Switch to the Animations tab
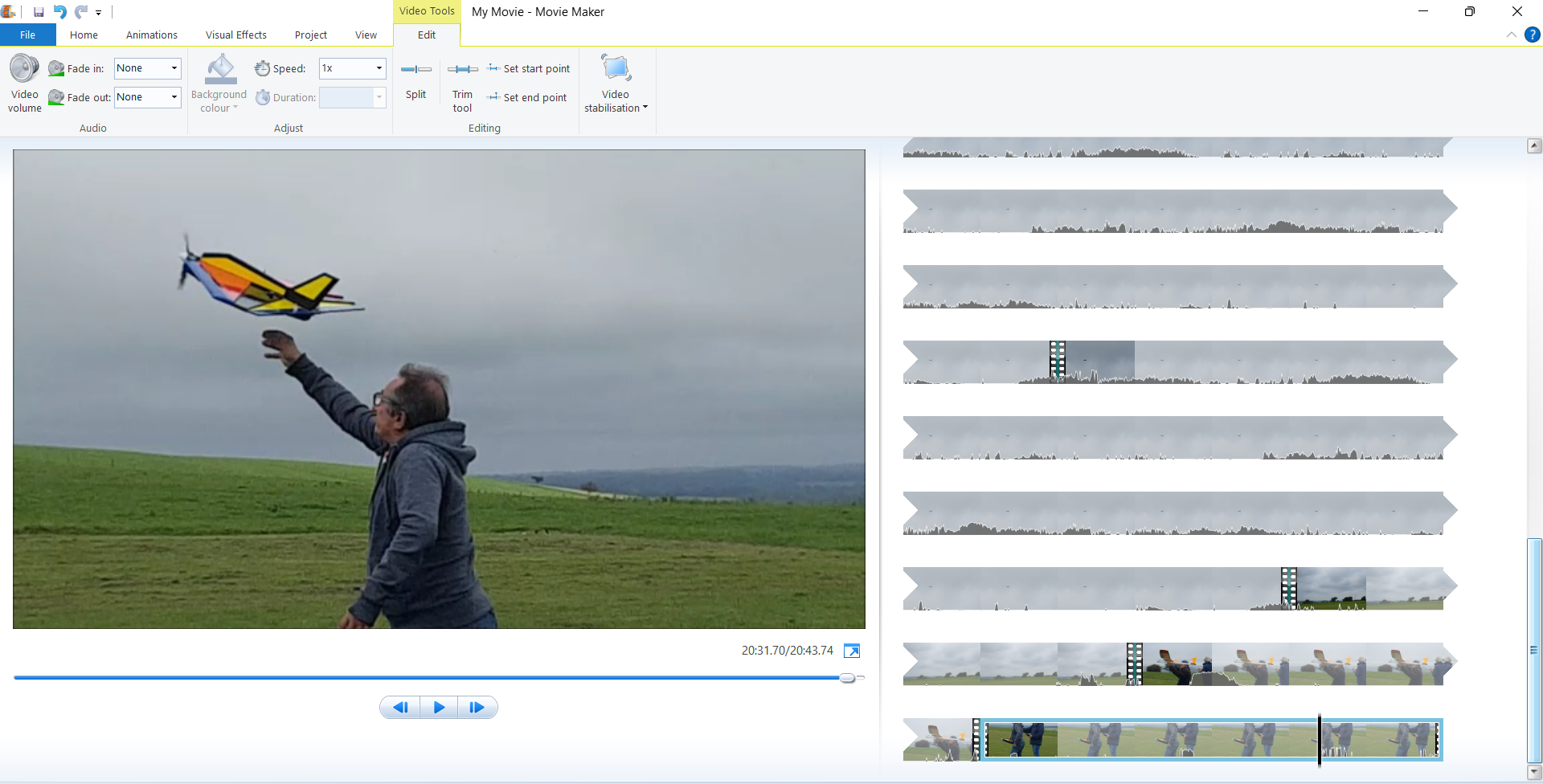Screen dimensions: 1543x784 pyautogui.click(x=151, y=35)
